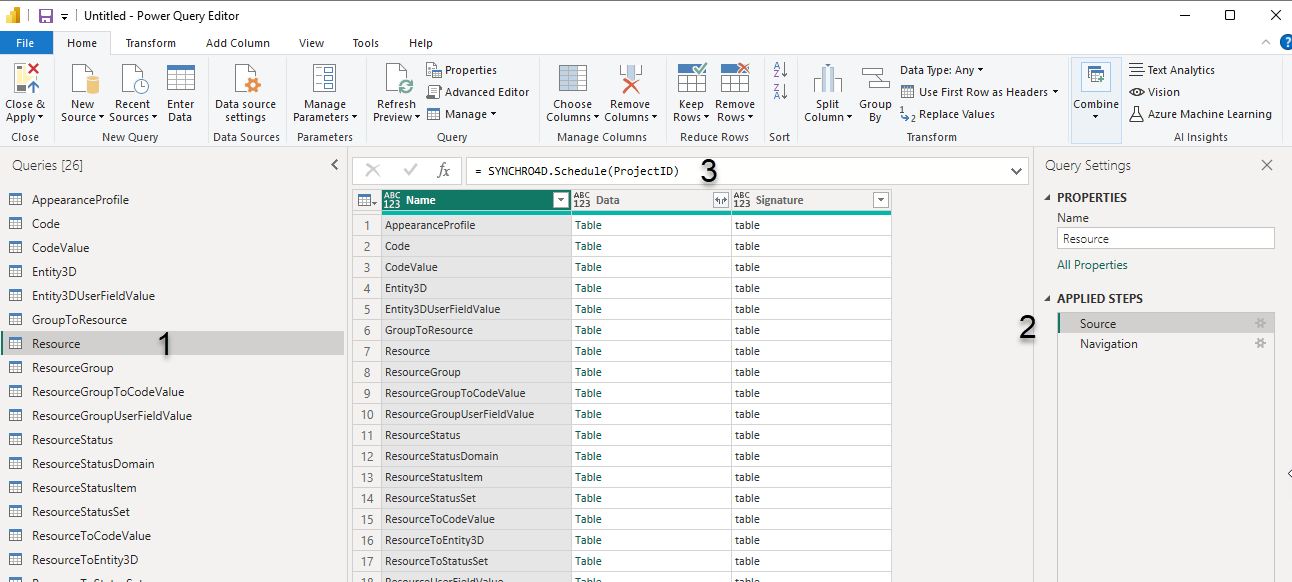The image size is (1292, 582).
Task: Click the All Properties link
Action: coord(1092,265)
